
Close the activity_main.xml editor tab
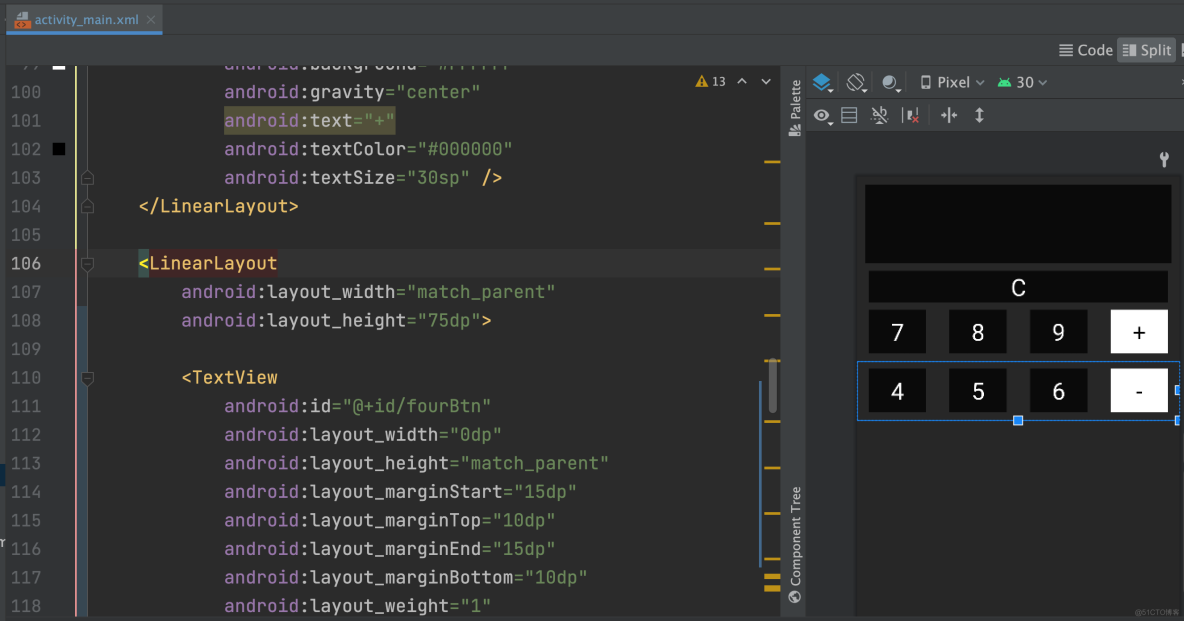(151, 20)
